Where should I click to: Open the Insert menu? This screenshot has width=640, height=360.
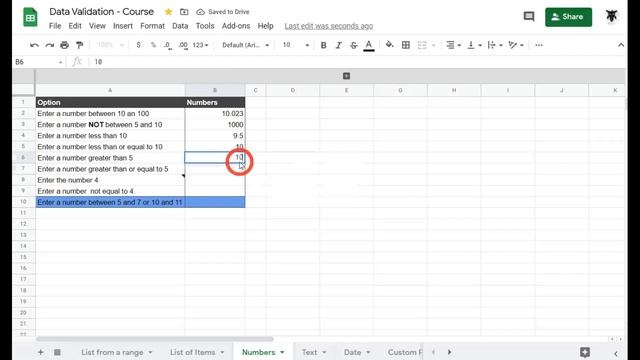[123, 26]
